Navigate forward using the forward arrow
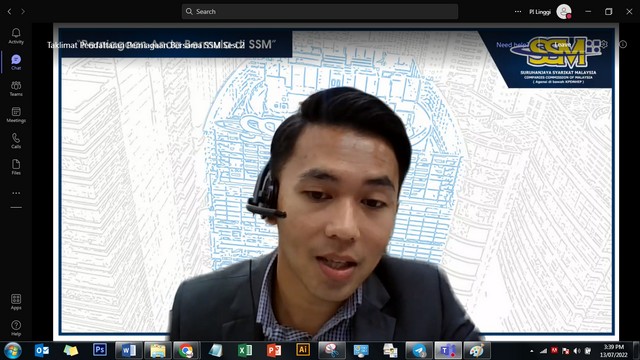This screenshot has width=640, height=360. point(23,11)
